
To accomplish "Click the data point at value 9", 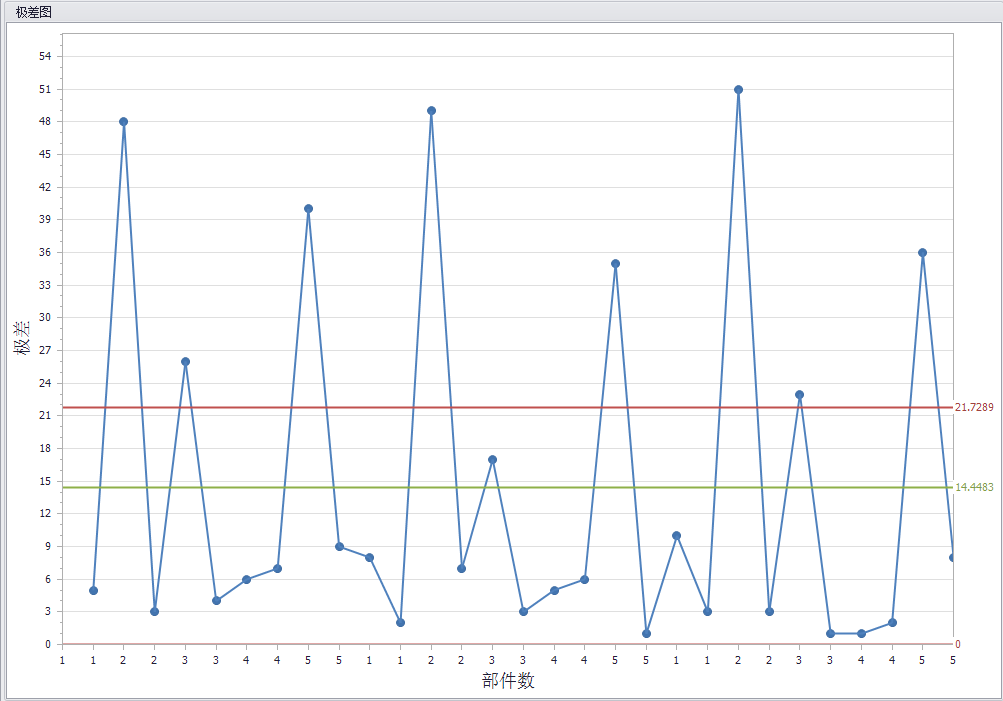I will pyautogui.click(x=339, y=547).
